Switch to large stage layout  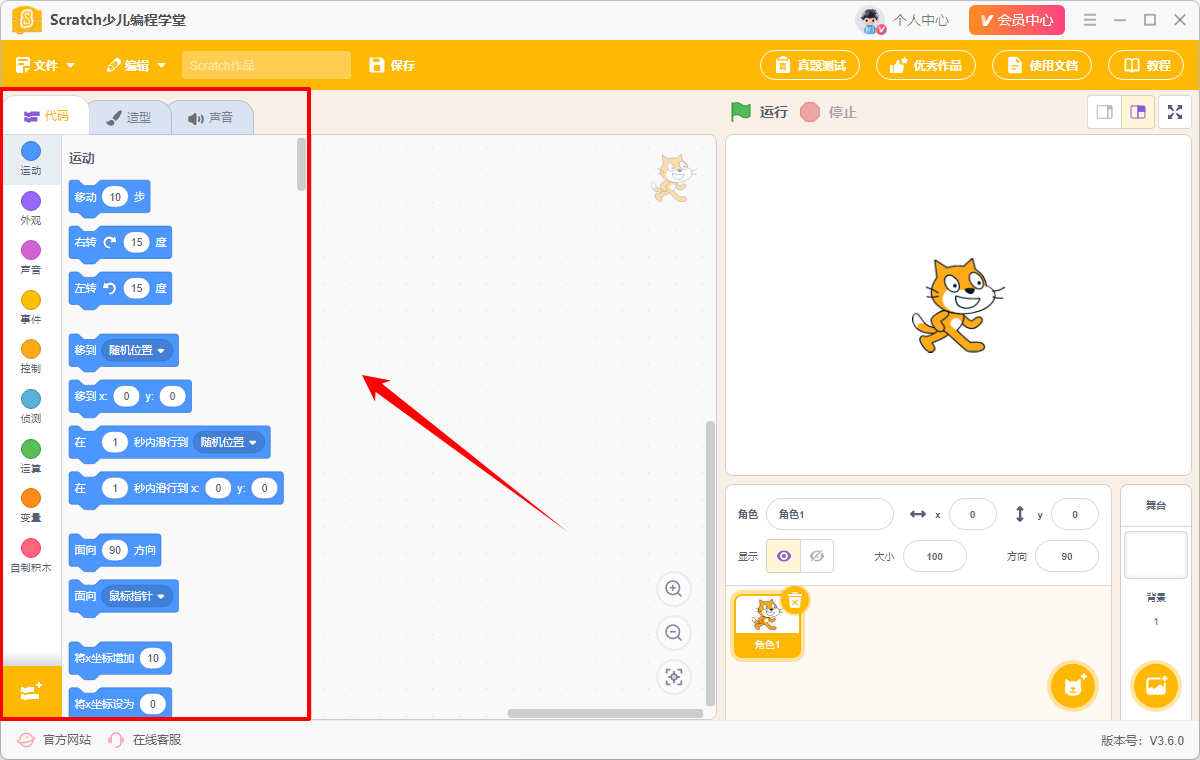coord(1138,112)
